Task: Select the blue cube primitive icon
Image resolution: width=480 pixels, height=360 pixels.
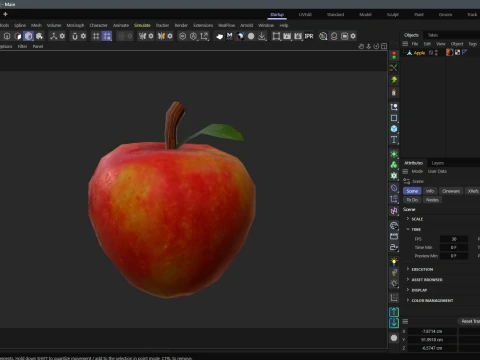Action: pyautogui.click(x=394, y=129)
